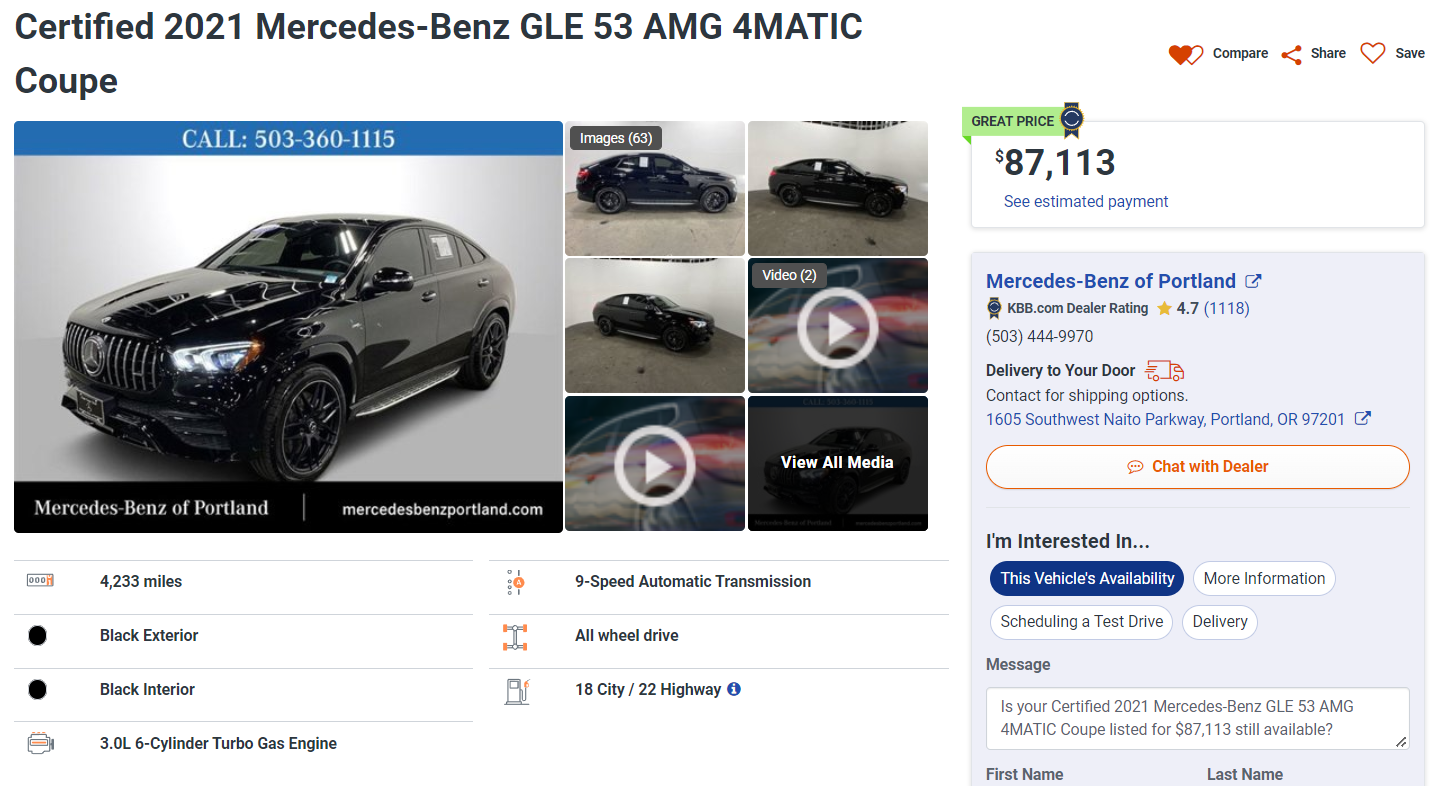Click View All Media
This screenshot has height=786, width=1434.
[x=838, y=463]
